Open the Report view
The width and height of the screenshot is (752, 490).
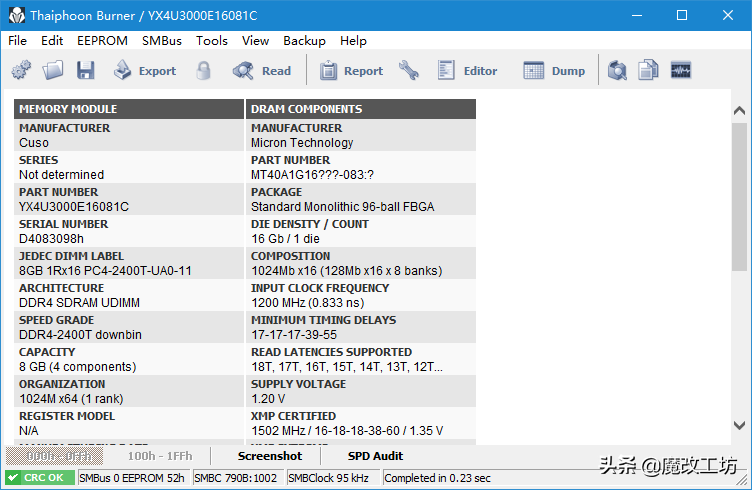352,70
